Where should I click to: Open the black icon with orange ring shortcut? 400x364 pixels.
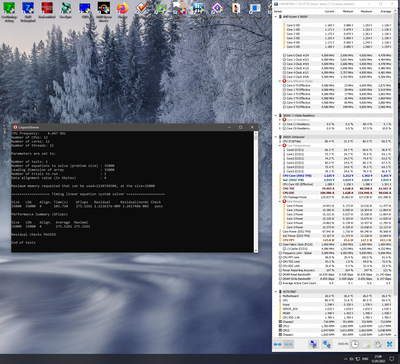[104, 8]
